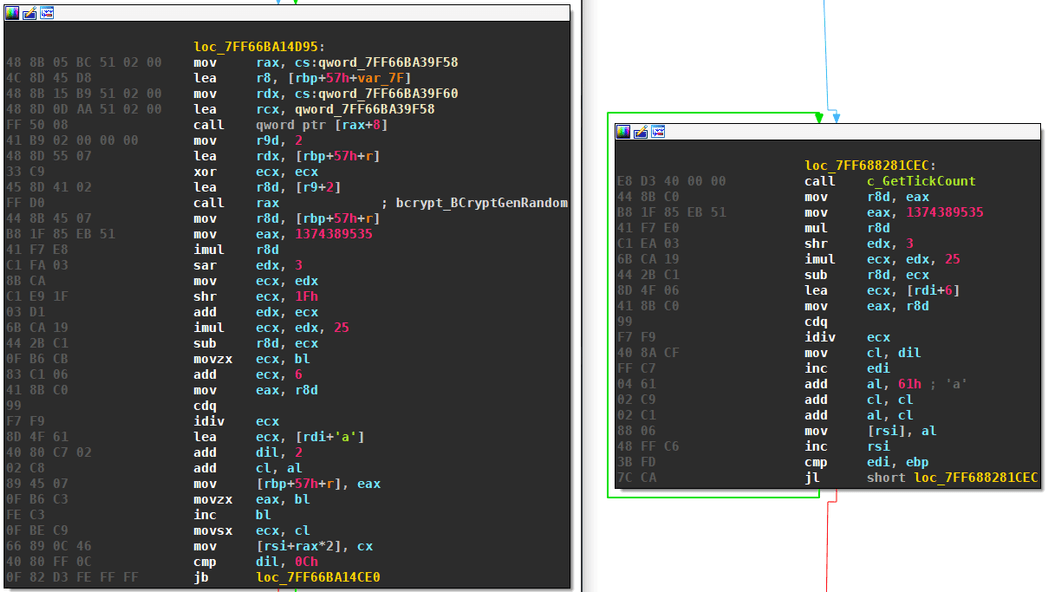Click operand [rsi+rax*2], cx

coord(314,546)
